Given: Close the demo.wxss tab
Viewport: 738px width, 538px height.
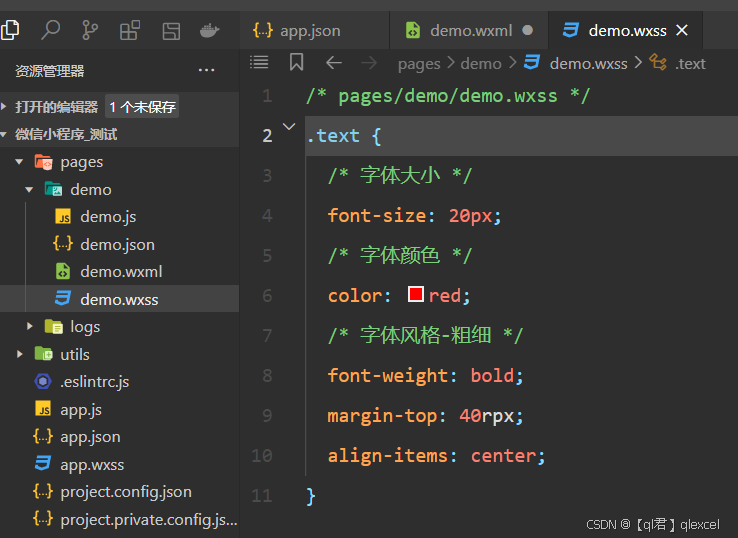Looking at the screenshot, I should click(x=682, y=31).
